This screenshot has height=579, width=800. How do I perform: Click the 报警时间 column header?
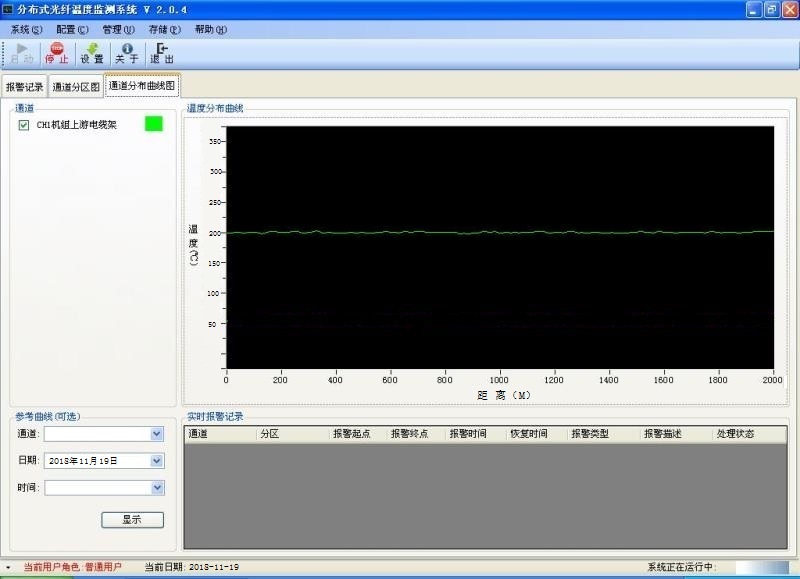[x=468, y=435]
